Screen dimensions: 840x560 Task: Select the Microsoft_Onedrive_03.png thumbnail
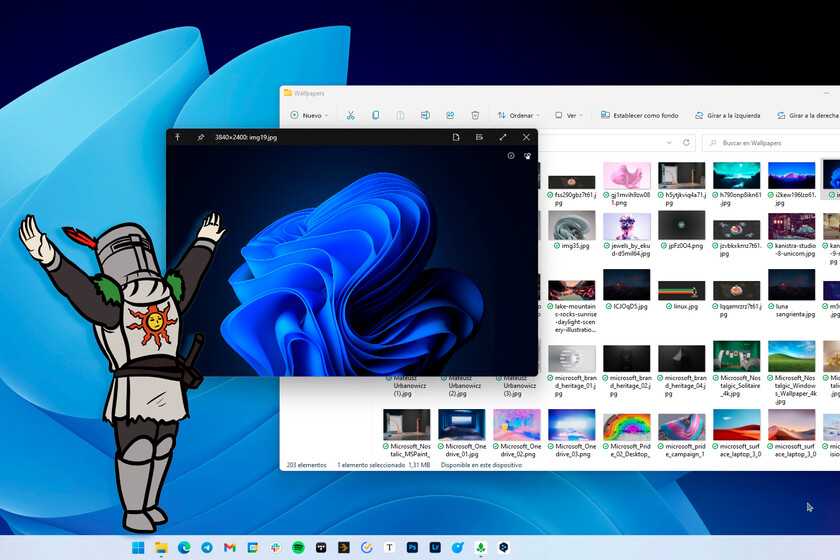pos(572,424)
